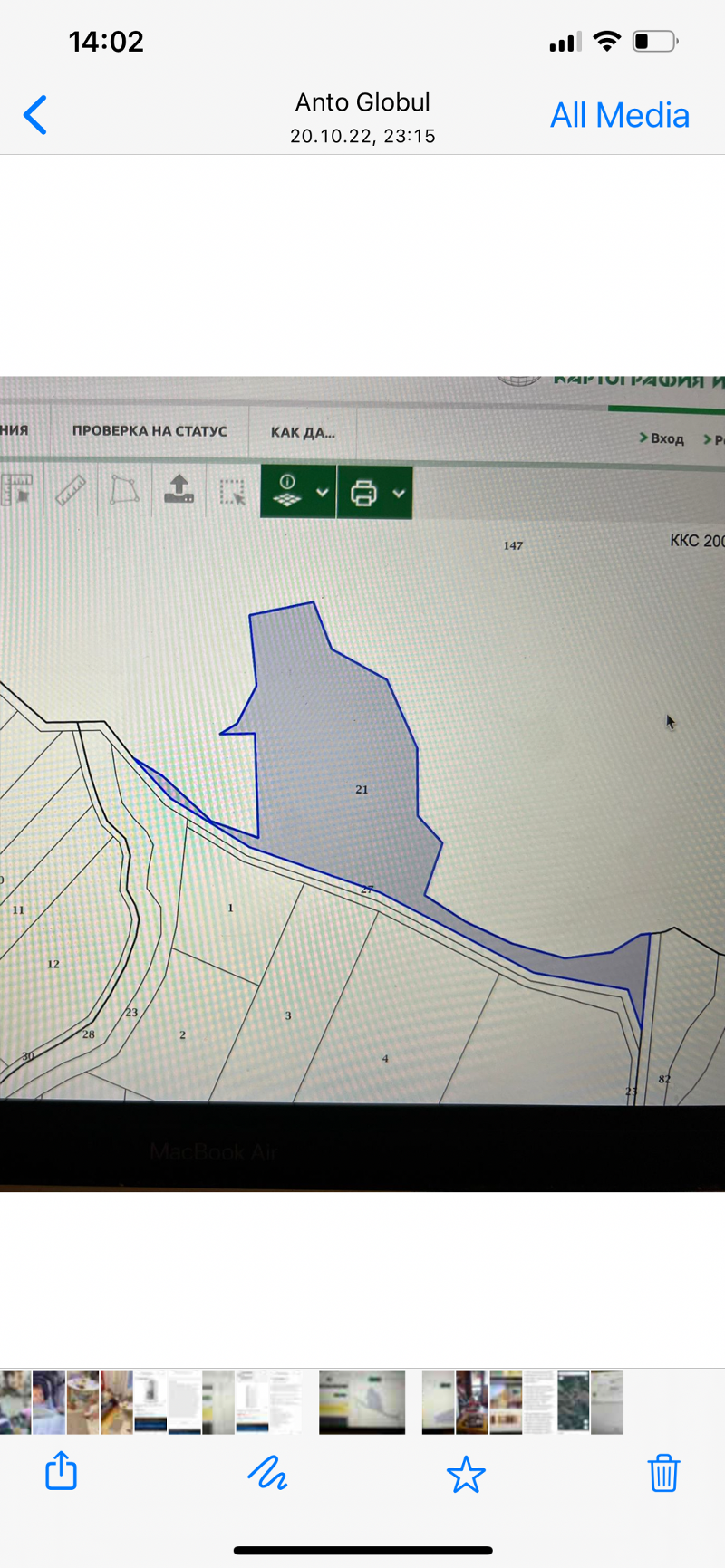Tap the back chevron arrow
Image resolution: width=725 pixels, height=1568 pixels.
pyautogui.click(x=35, y=115)
